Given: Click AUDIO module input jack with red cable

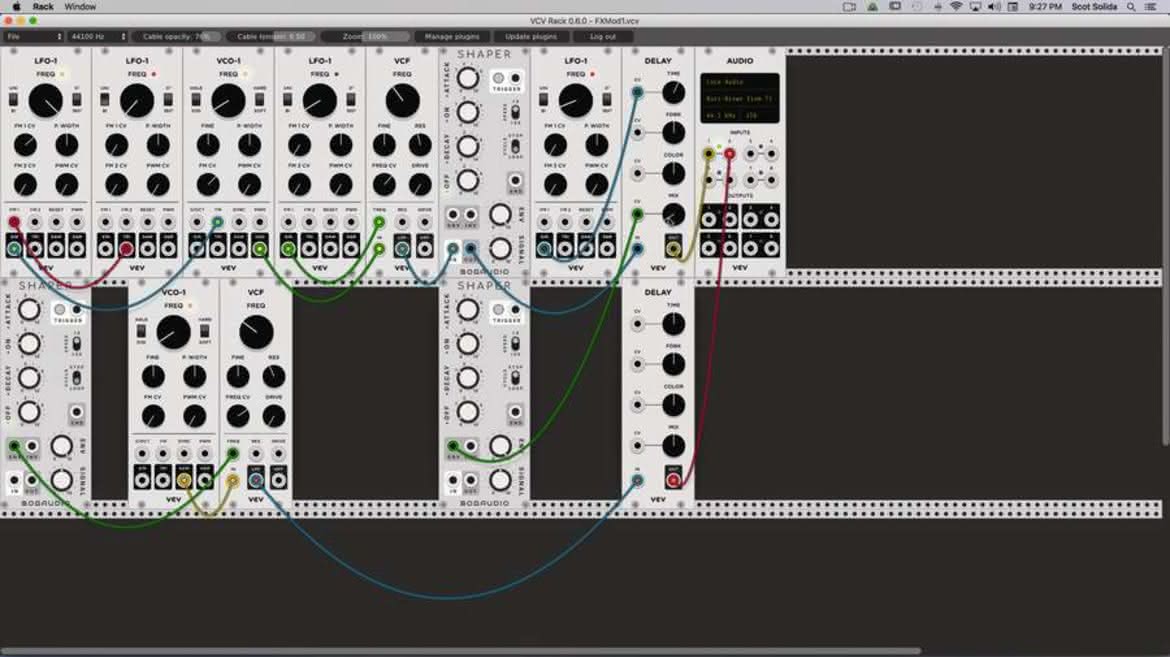Looking at the screenshot, I should (x=729, y=155).
